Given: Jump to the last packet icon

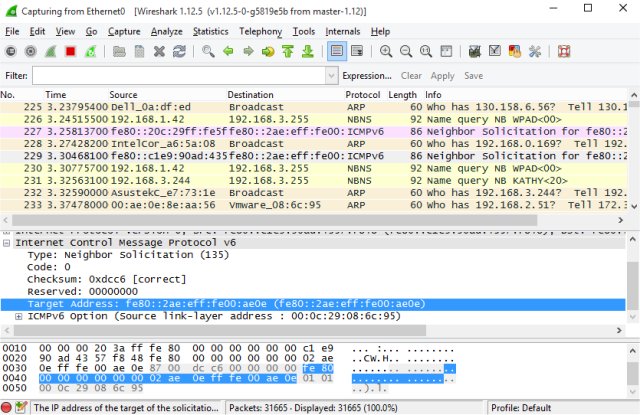Looking at the screenshot, I should [x=308, y=50].
